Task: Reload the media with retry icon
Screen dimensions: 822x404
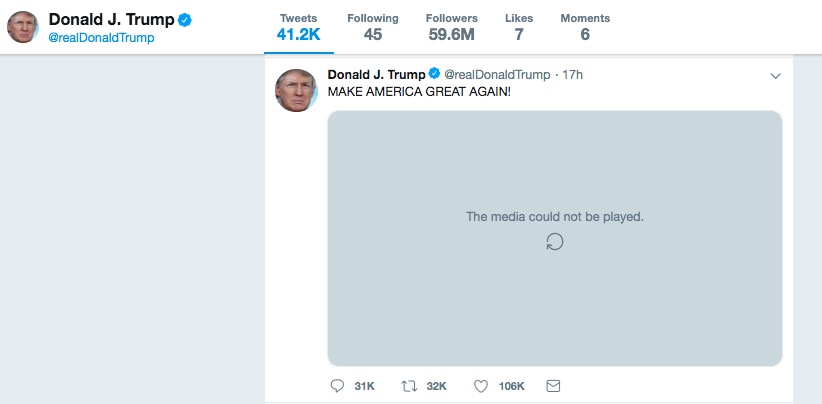Action: 555,241
